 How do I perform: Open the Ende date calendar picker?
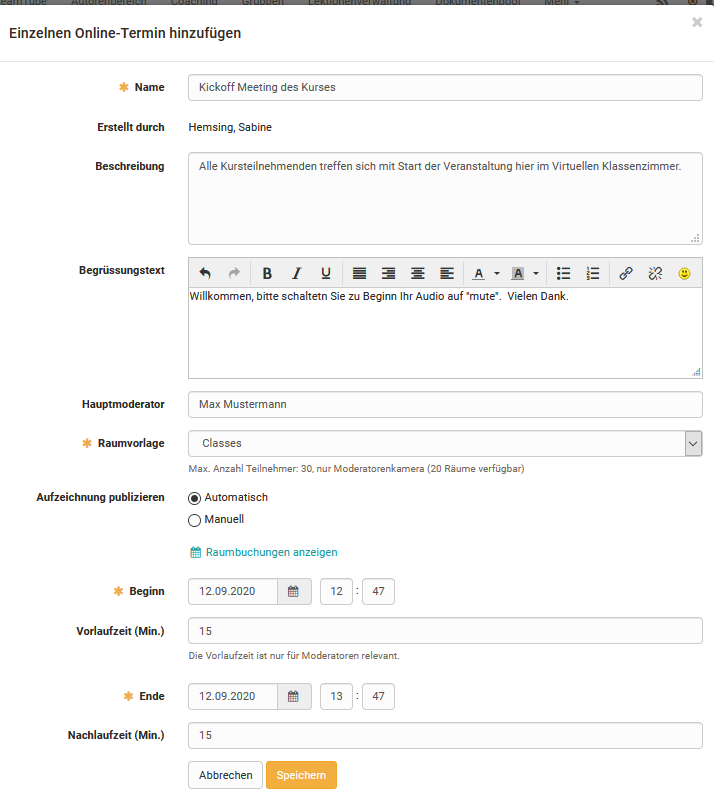point(293,697)
